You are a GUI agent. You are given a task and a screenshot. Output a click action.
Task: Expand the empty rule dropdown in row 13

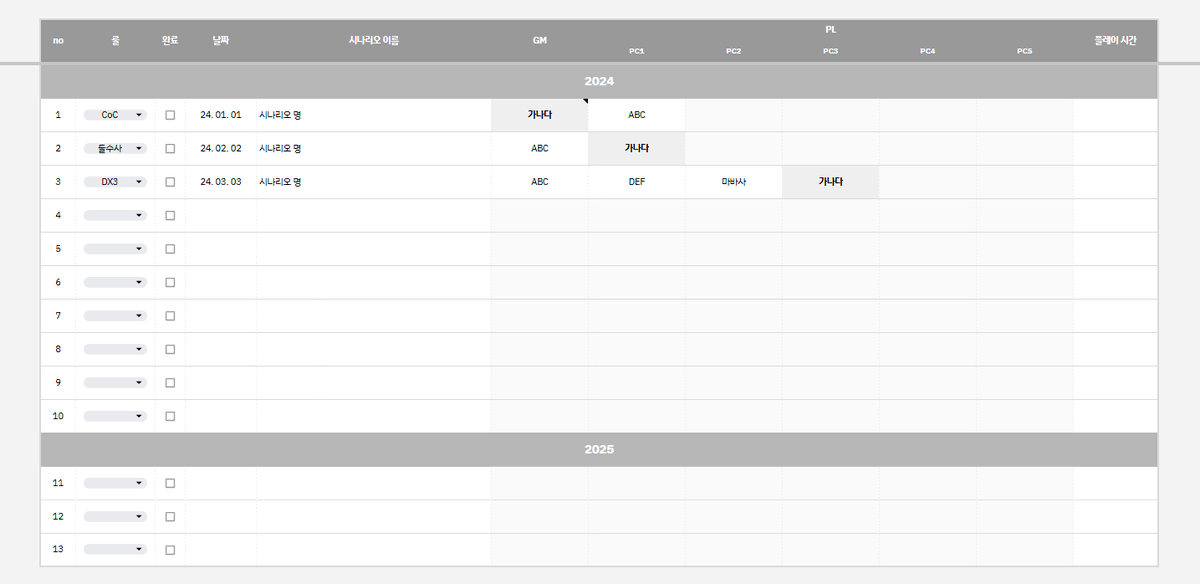click(x=115, y=550)
